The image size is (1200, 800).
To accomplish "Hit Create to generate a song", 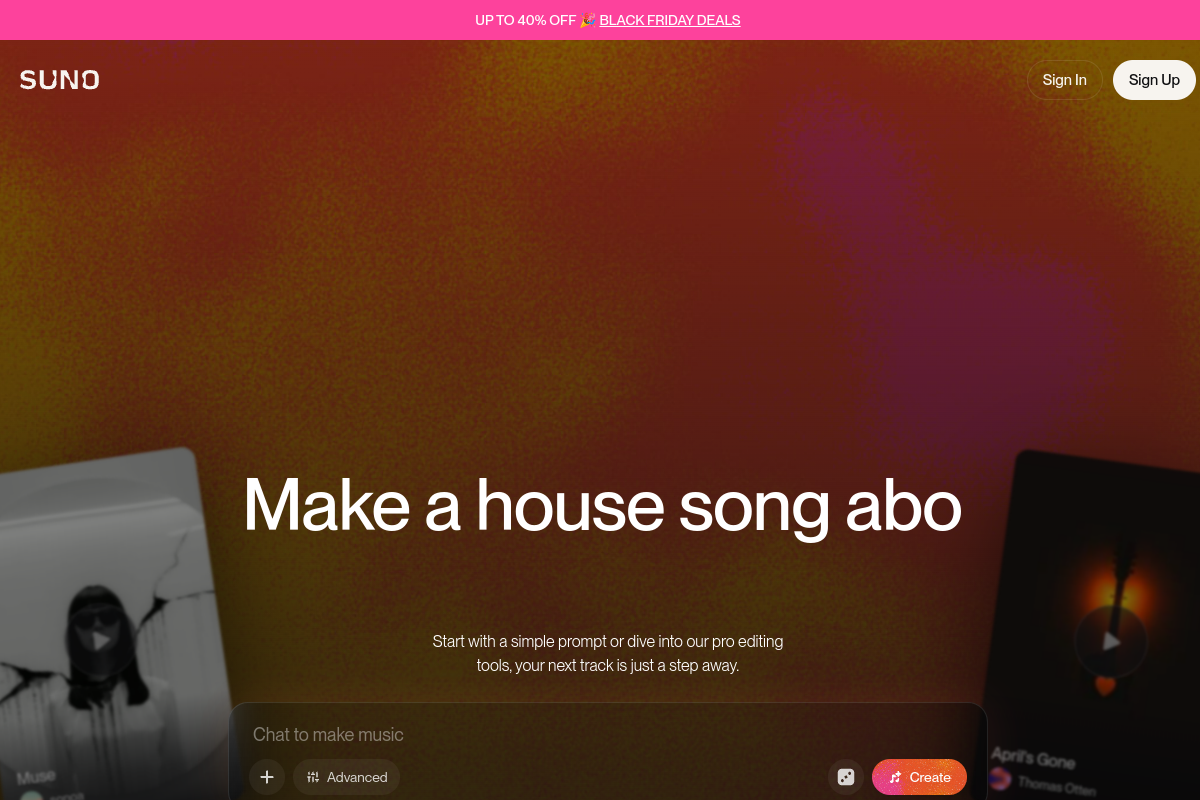I will pos(919,777).
